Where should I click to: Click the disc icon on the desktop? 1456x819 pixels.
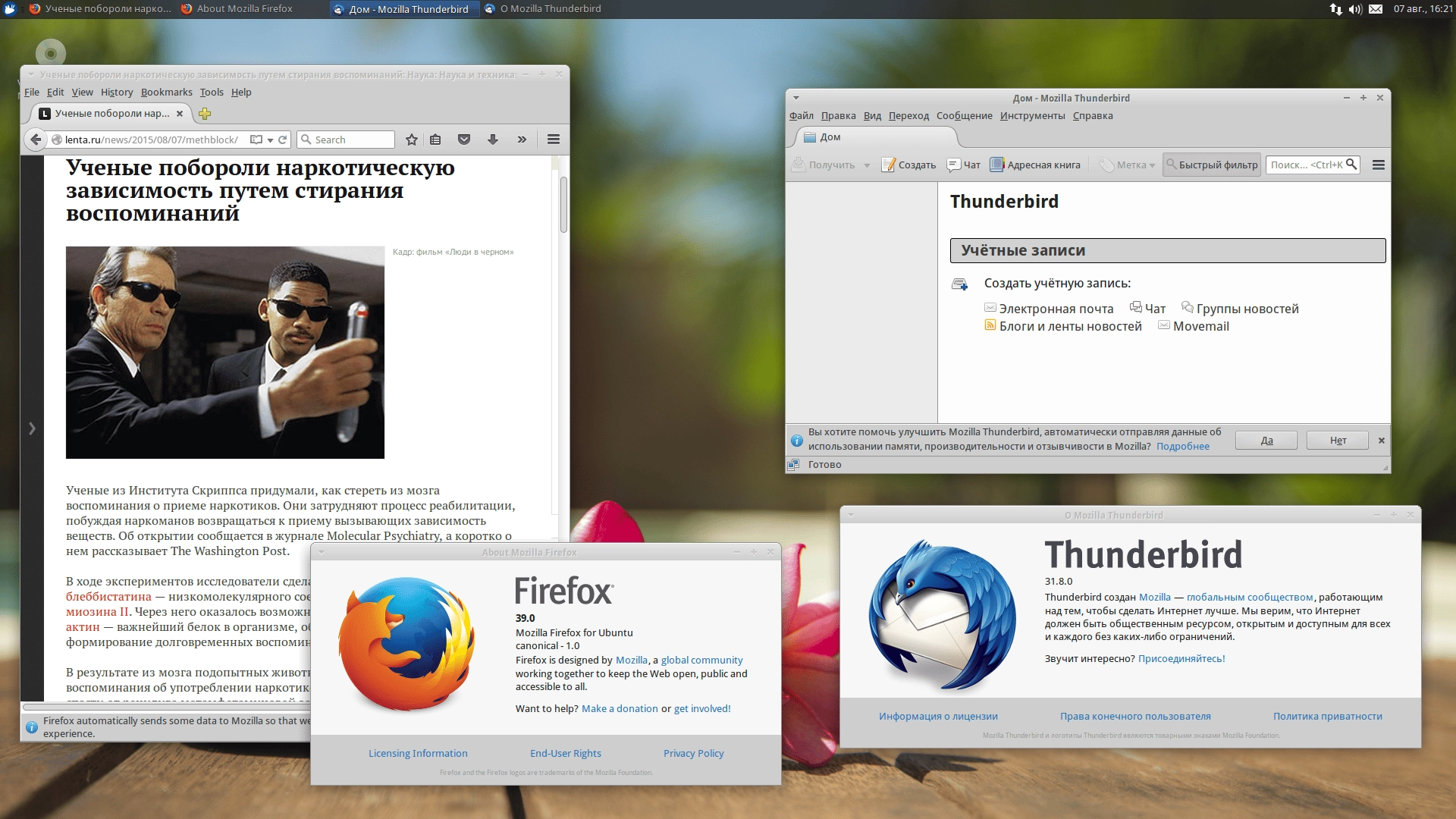pos(51,53)
